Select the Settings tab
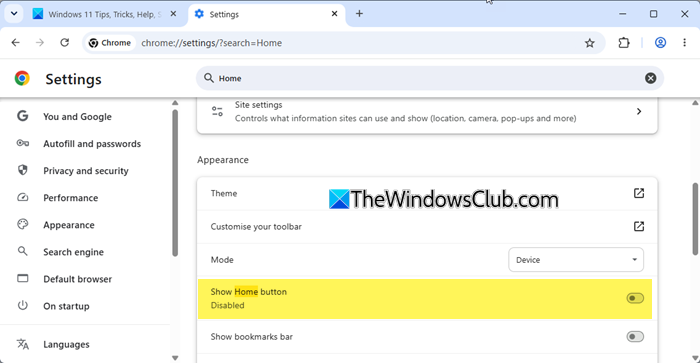The width and height of the screenshot is (700, 363). (267, 14)
